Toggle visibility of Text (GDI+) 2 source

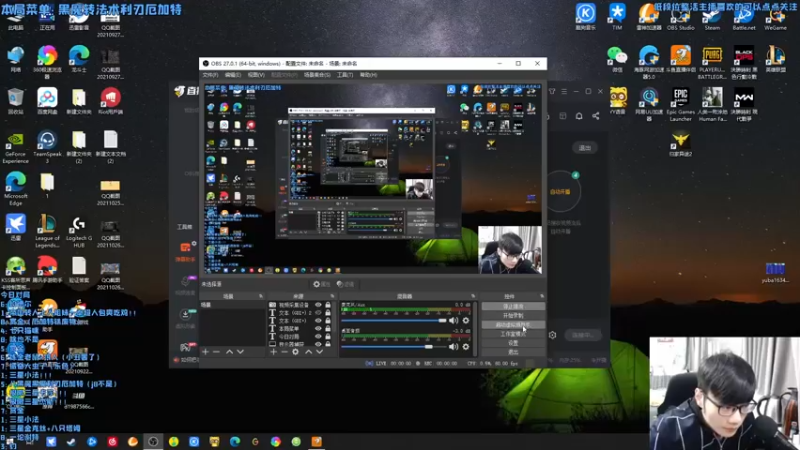tap(318, 313)
